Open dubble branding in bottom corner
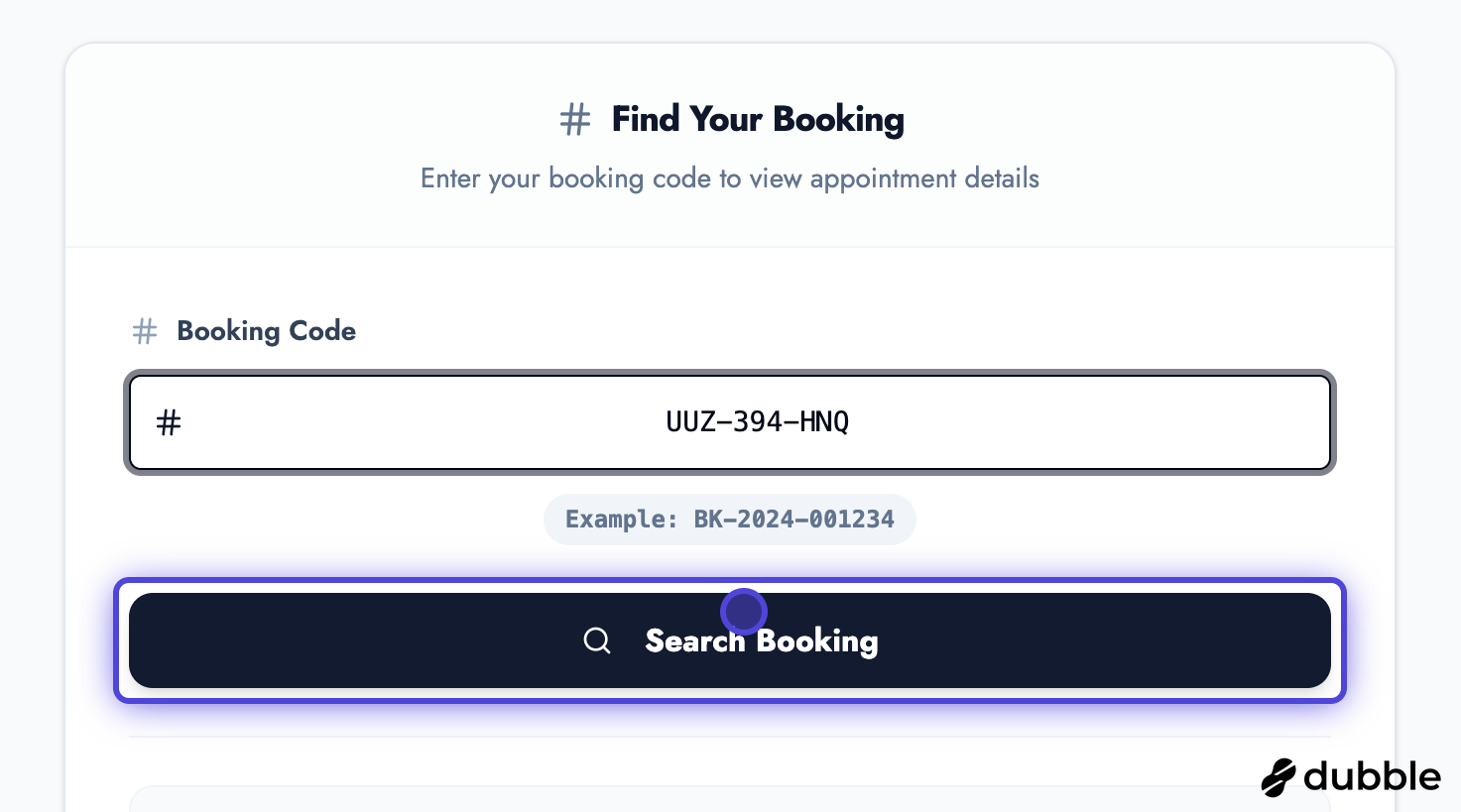 pos(1351,777)
